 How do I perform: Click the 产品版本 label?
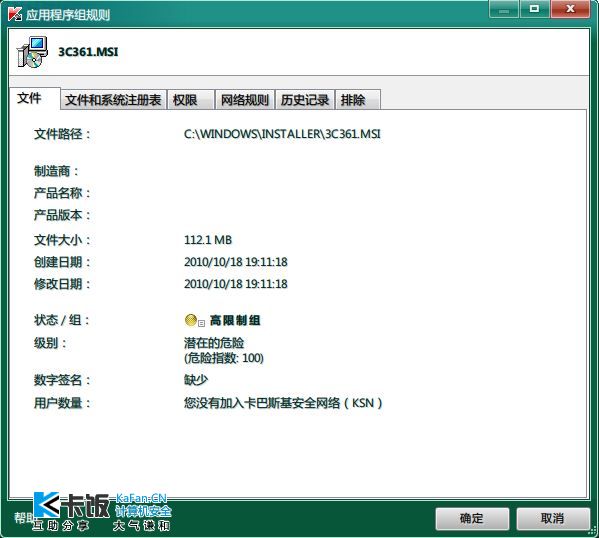(62, 215)
